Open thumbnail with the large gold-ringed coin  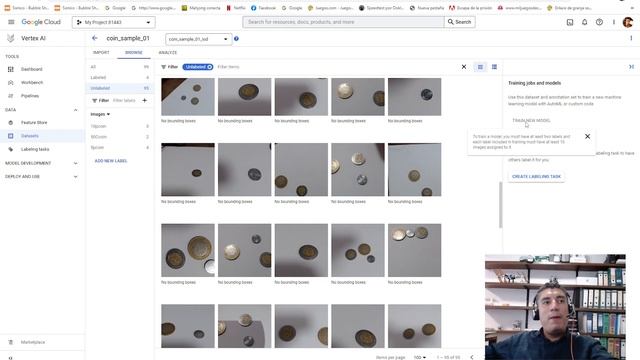click(188, 250)
